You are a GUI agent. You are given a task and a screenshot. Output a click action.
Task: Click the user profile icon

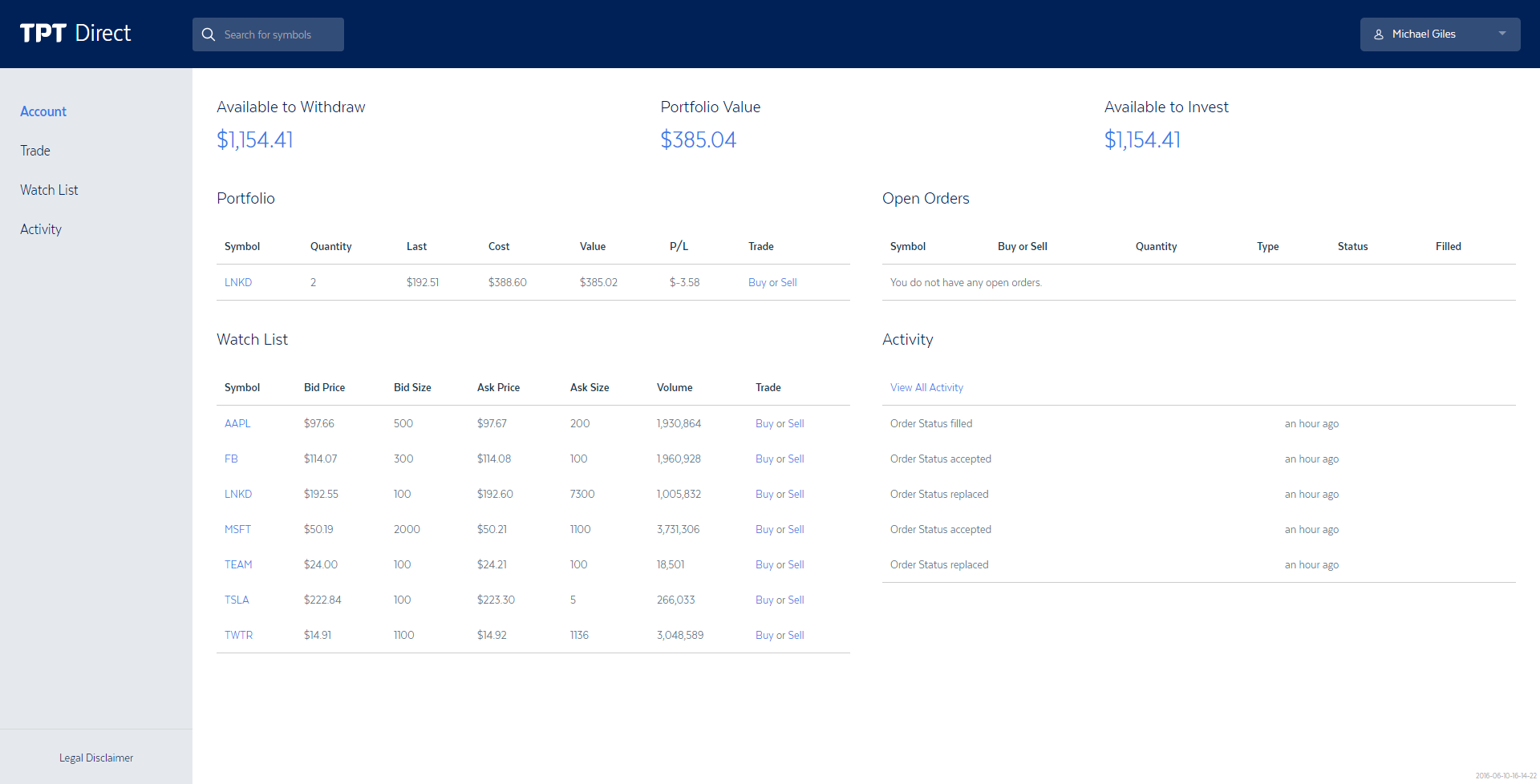click(1379, 34)
